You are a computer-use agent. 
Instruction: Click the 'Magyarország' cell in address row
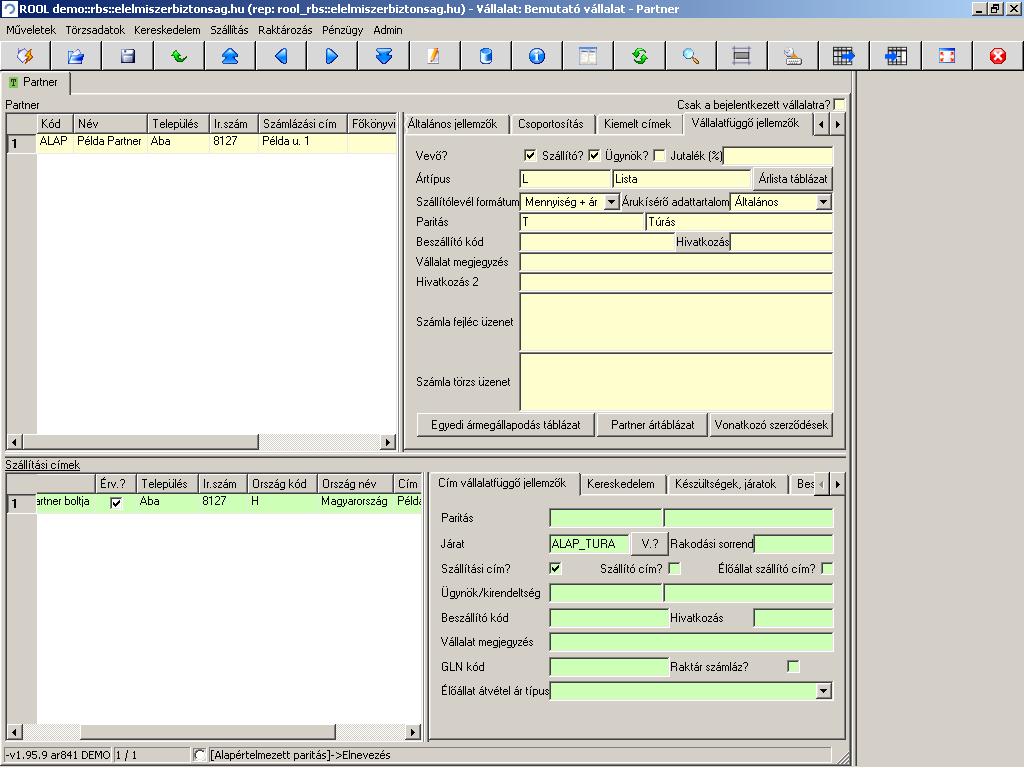pyautogui.click(x=354, y=502)
